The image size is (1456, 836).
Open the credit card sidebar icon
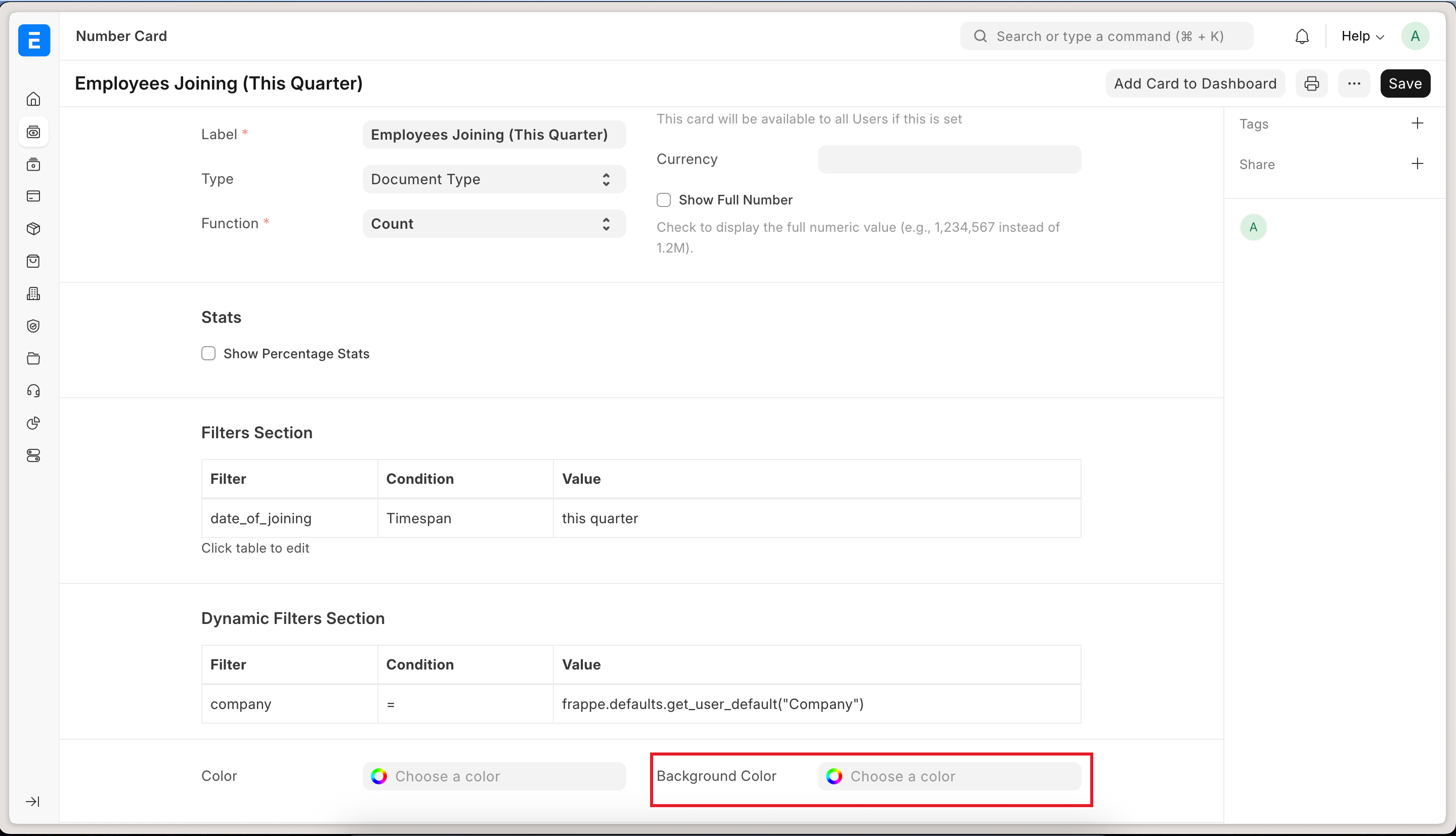coord(33,196)
